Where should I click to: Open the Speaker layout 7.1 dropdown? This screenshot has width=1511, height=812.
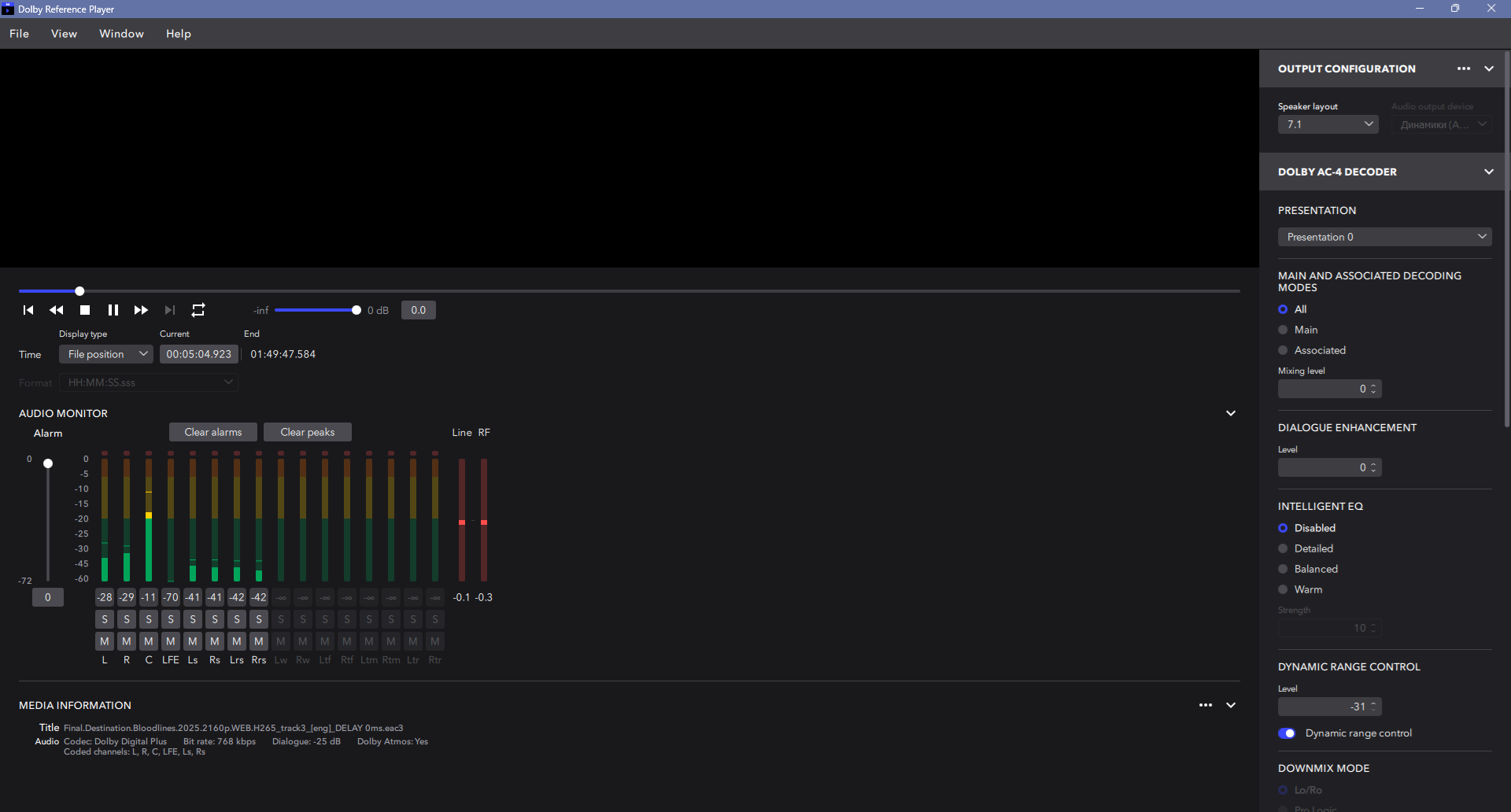(1328, 124)
